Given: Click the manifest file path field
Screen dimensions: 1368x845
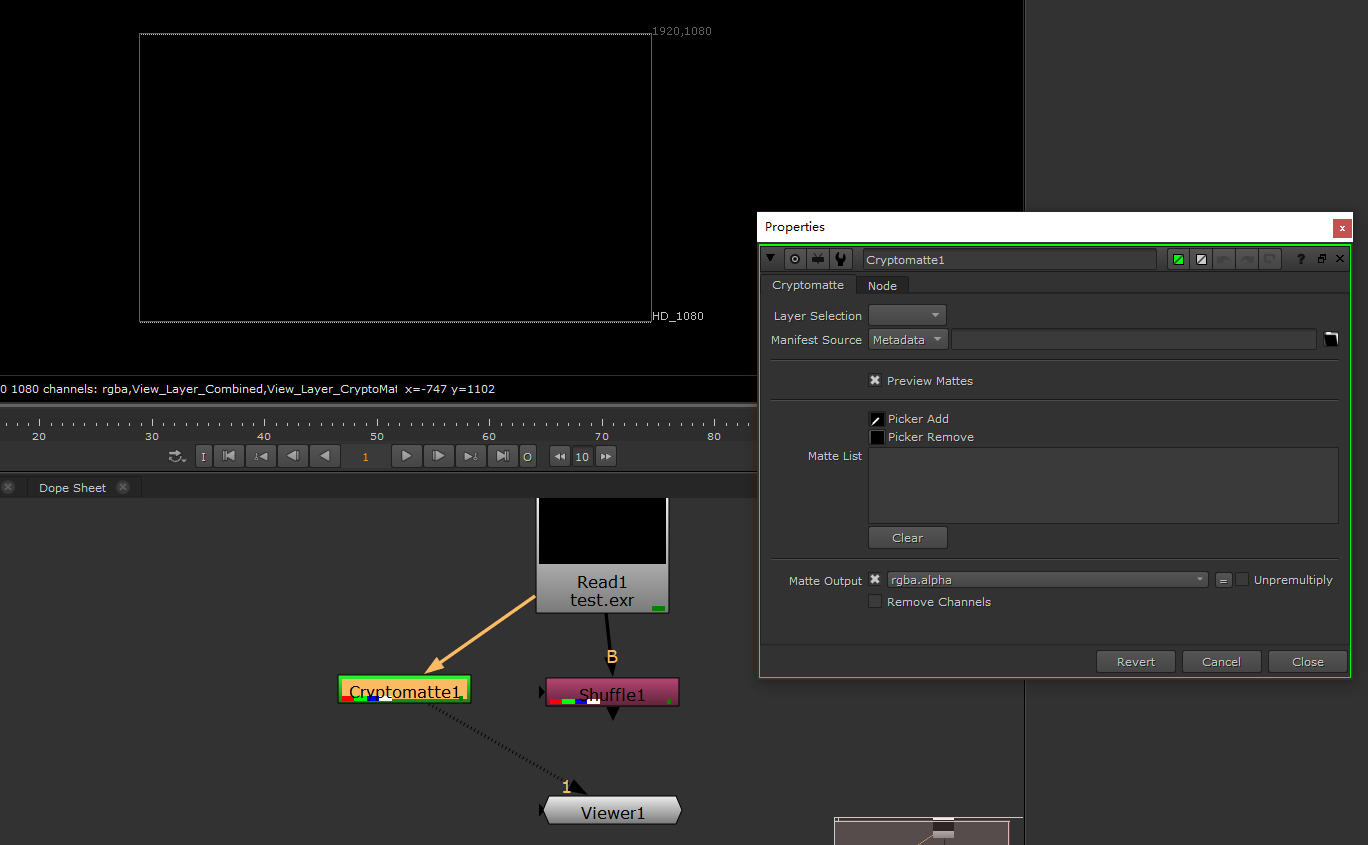Looking at the screenshot, I should (1133, 340).
